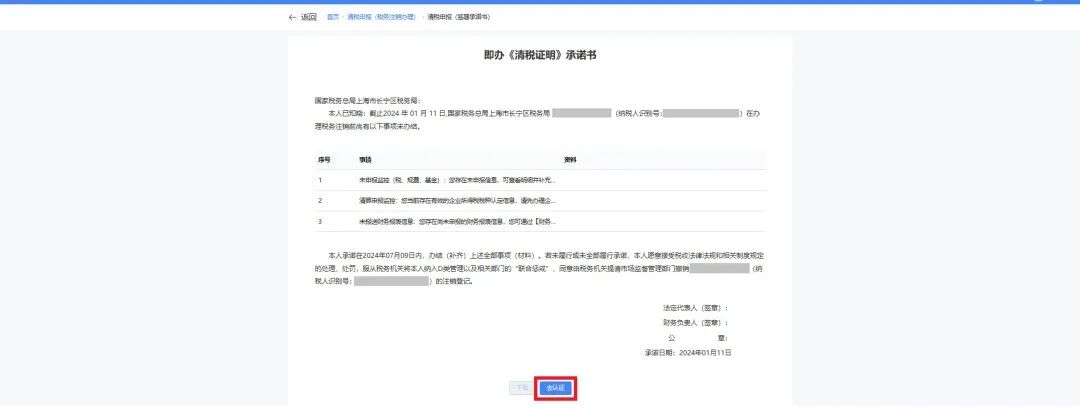Open the 首页 breadcrumb link
The height and width of the screenshot is (411, 1080).
tap(332, 17)
